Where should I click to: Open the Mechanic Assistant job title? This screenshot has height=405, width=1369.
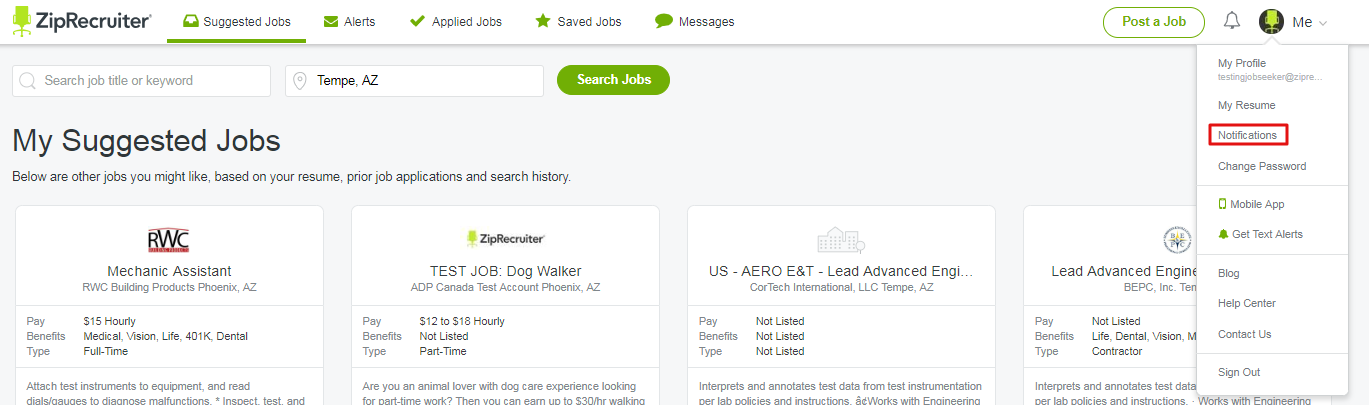[169, 271]
